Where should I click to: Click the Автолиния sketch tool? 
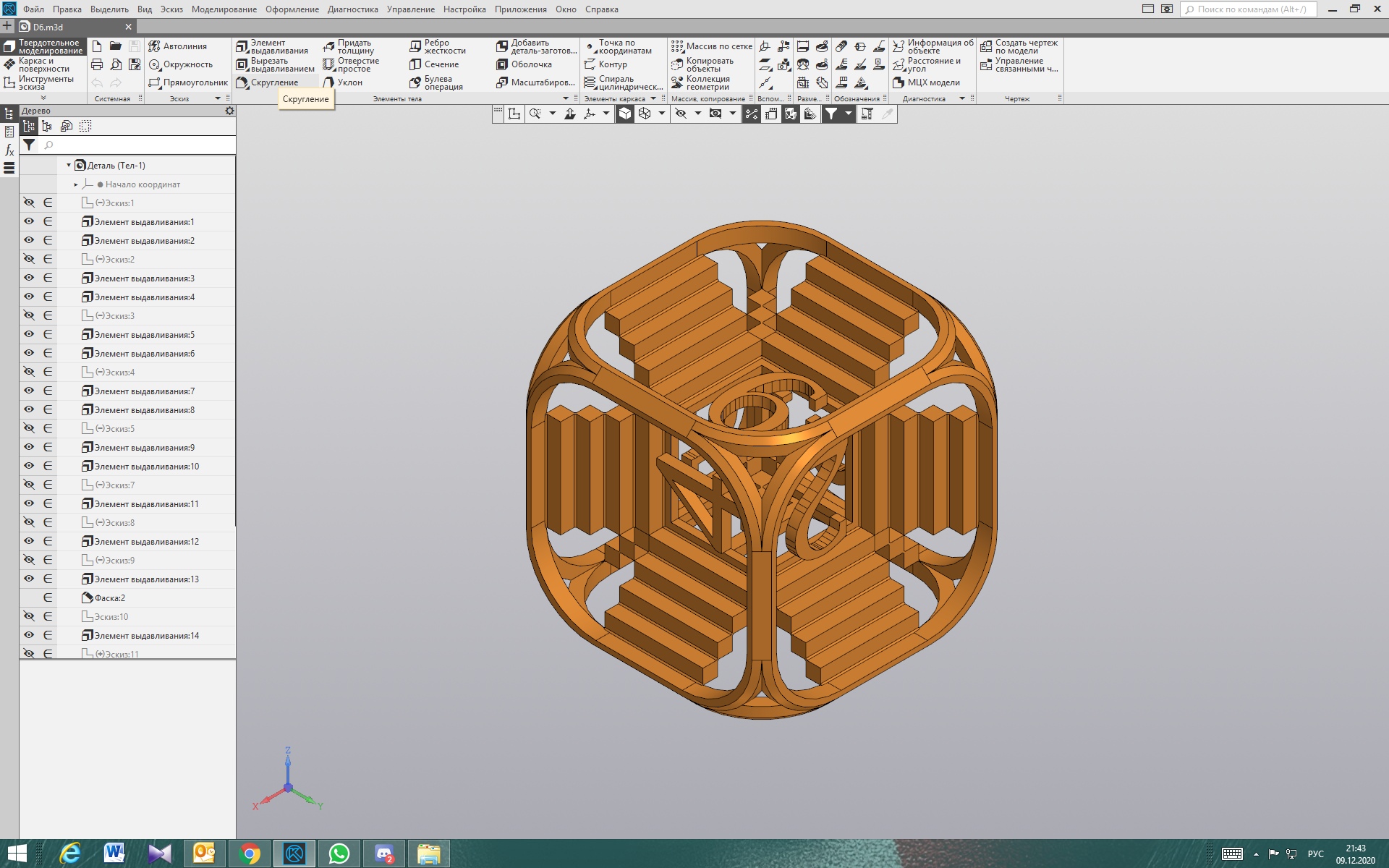click(178, 46)
